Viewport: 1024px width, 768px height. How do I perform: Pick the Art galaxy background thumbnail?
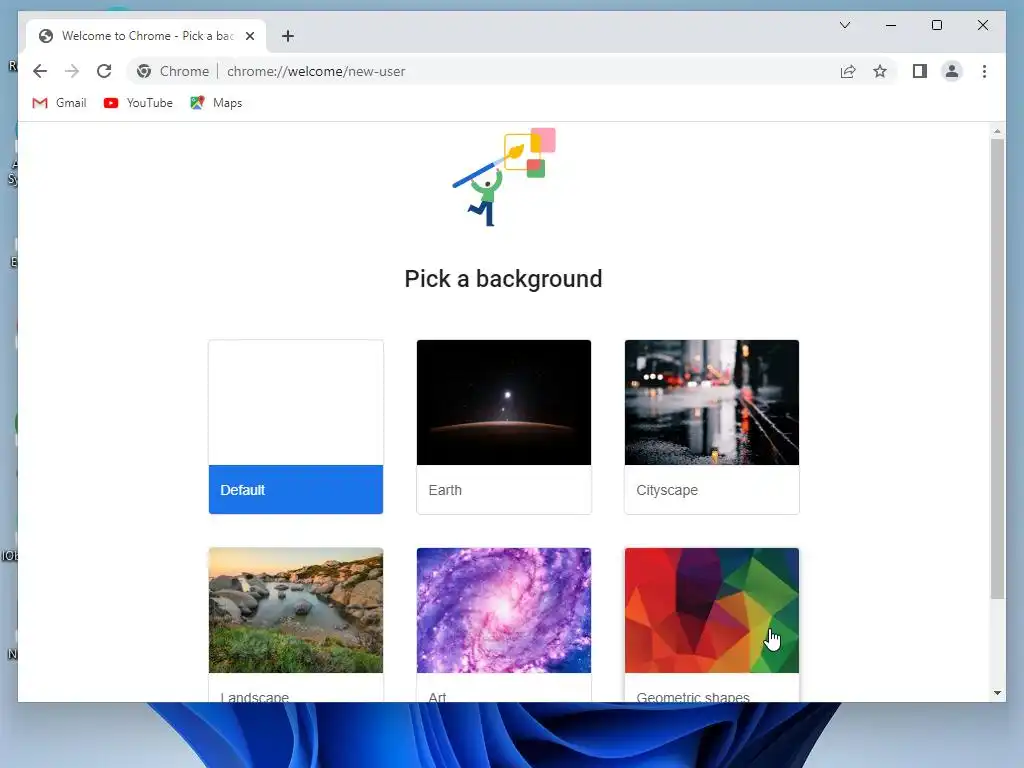[x=504, y=610]
